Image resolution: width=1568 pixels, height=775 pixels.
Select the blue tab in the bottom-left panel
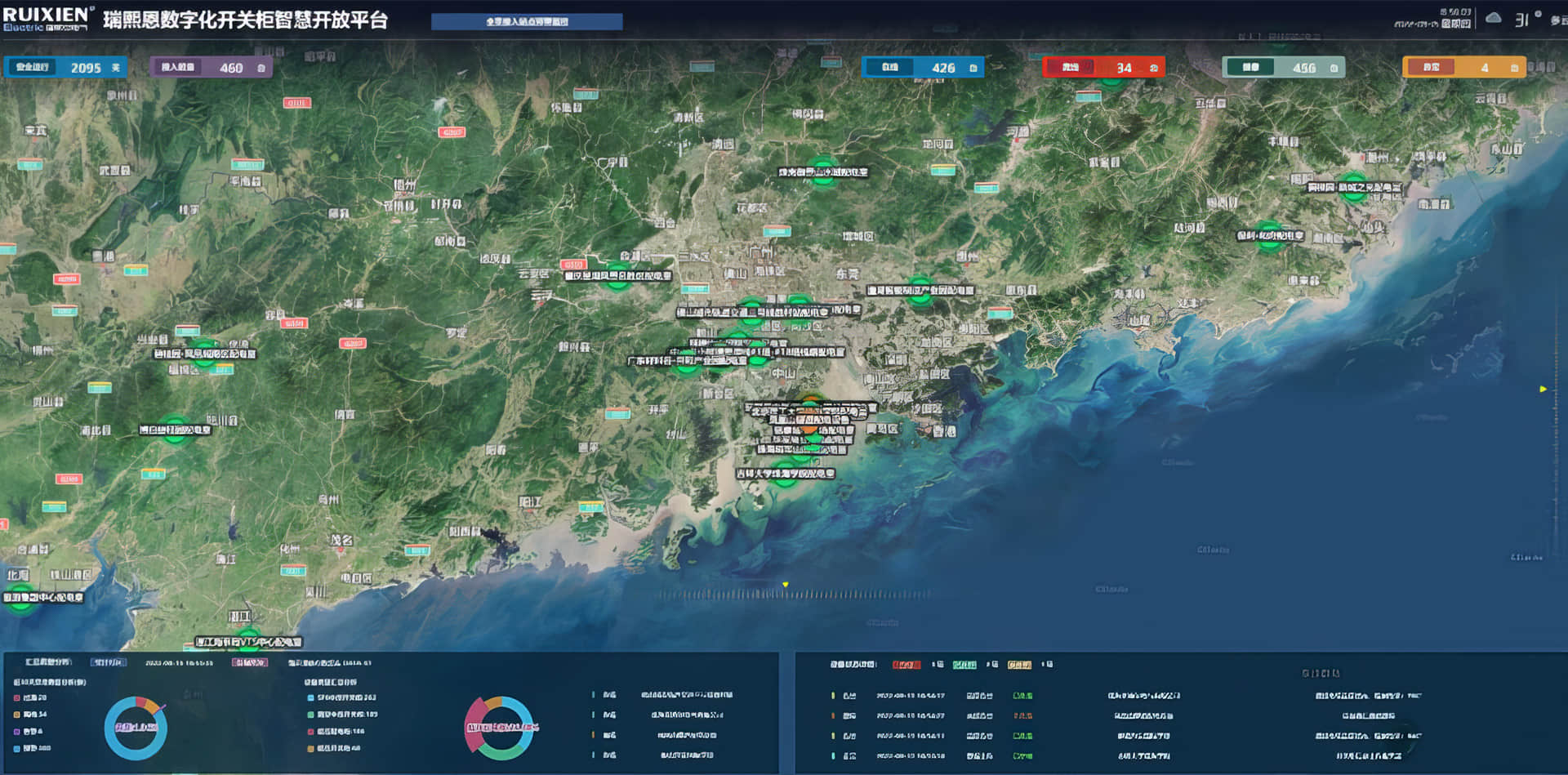(x=108, y=662)
